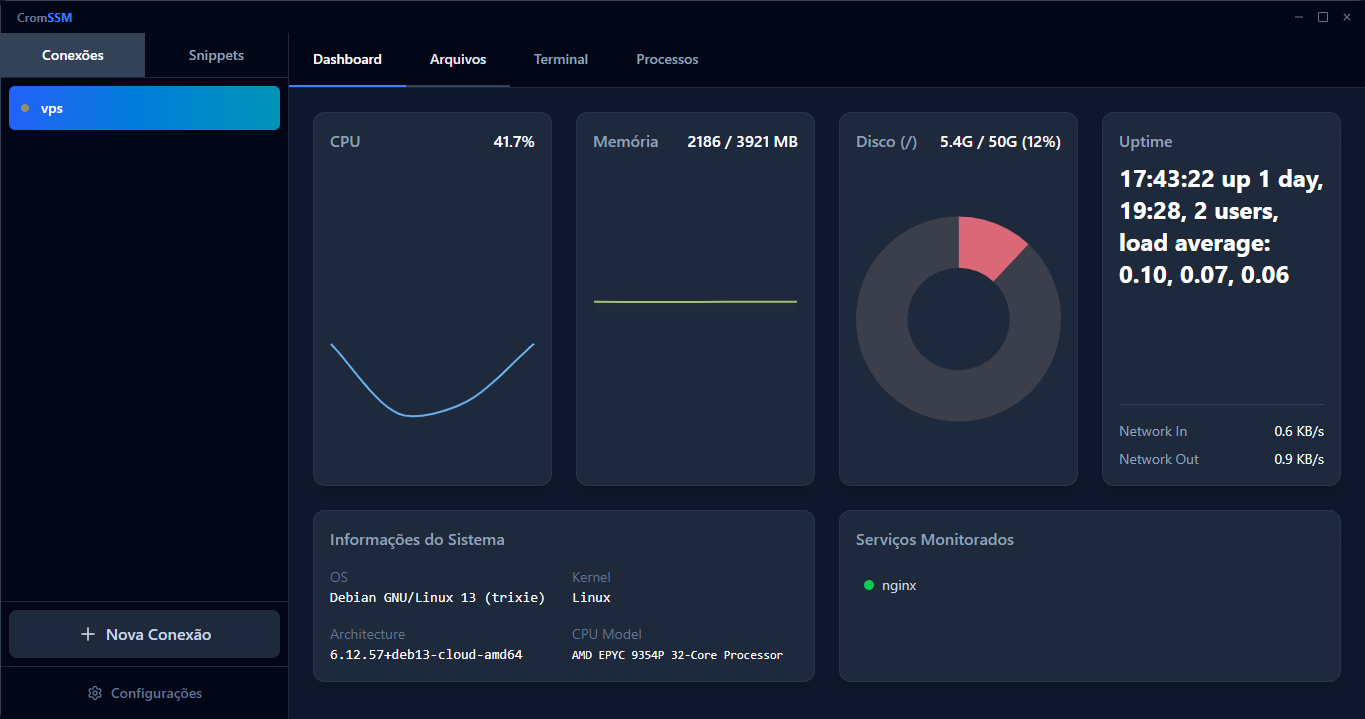1365x719 pixels.
Task: Open the Terminal tab
Action: pos(561,59)
